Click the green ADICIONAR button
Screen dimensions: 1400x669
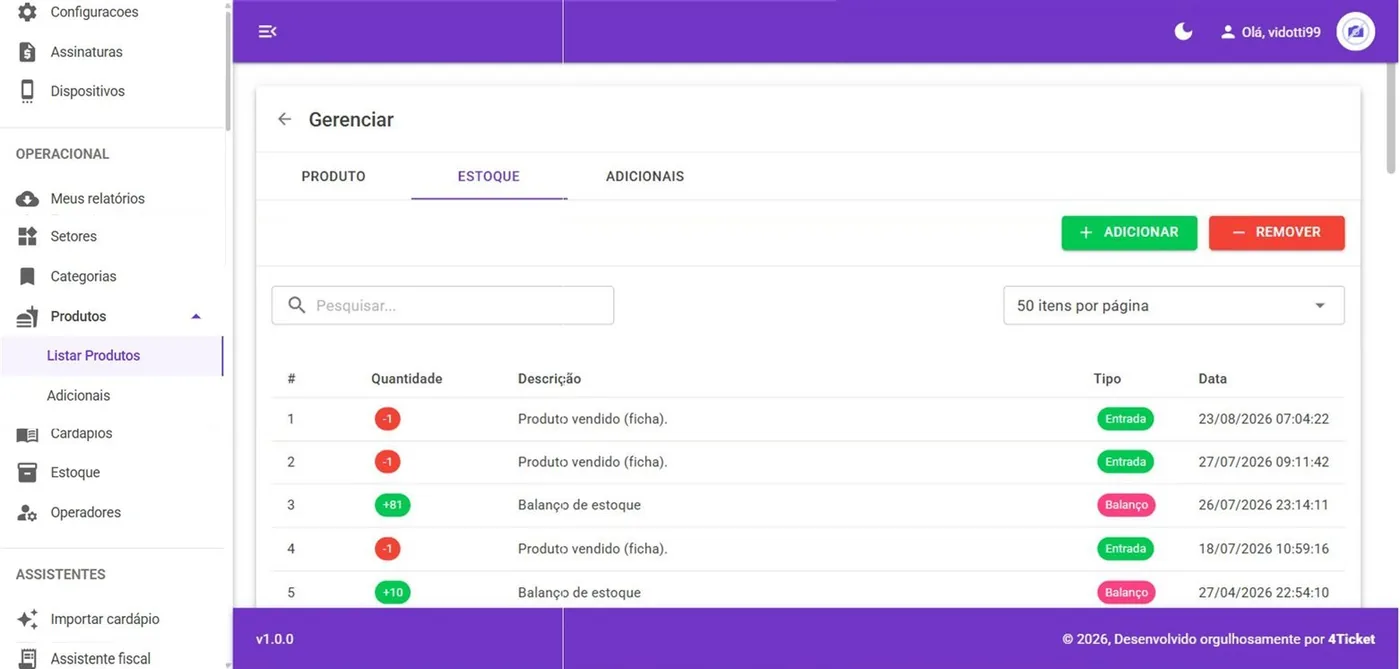click(x=1129, y=232)
